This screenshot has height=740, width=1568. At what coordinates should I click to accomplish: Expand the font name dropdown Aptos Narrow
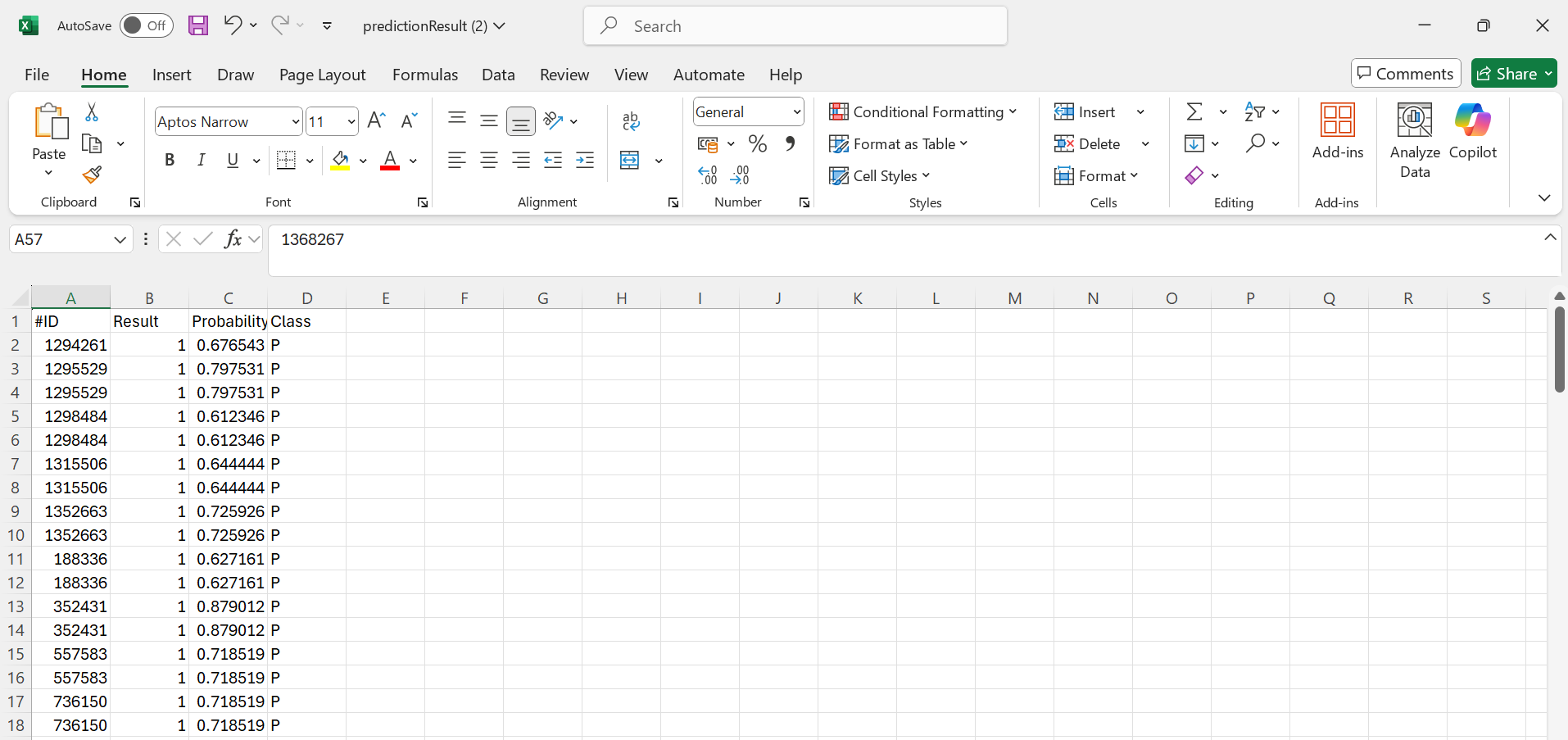coord(295,122)
